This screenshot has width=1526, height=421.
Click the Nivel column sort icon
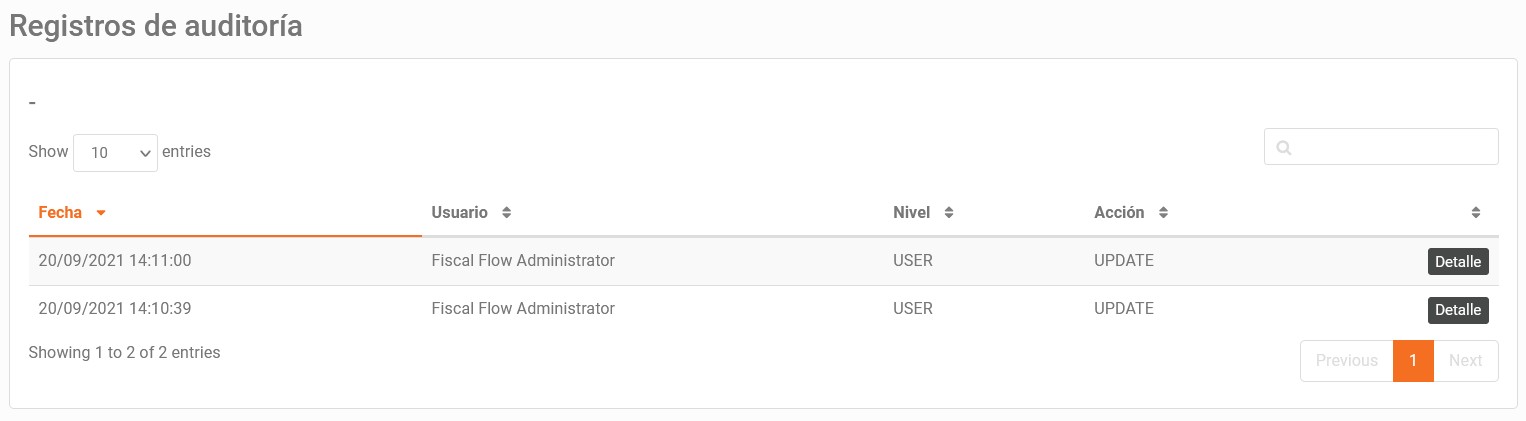[949, 213]
